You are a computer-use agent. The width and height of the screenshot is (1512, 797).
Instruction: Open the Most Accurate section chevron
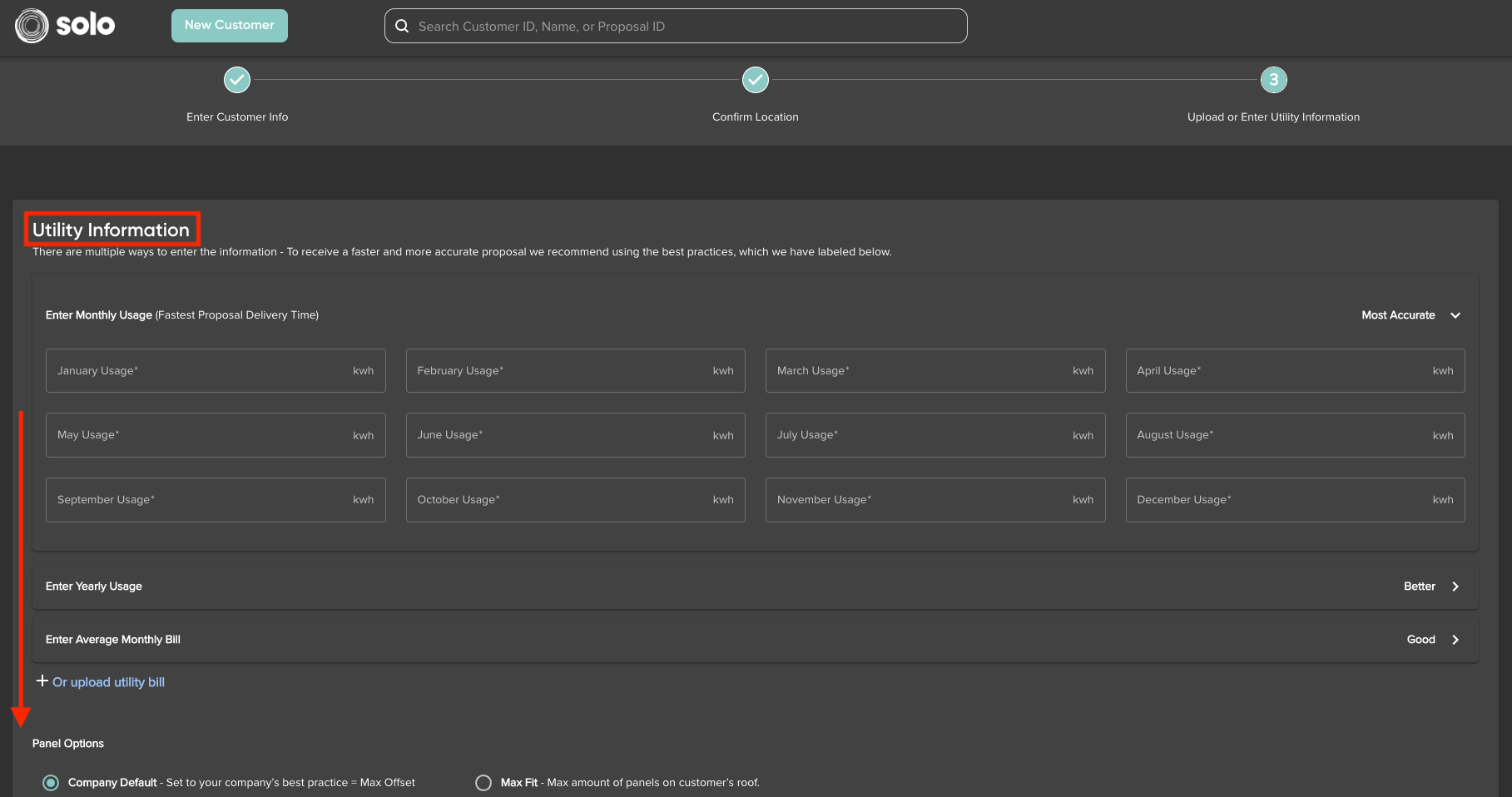pos(1455,315)
